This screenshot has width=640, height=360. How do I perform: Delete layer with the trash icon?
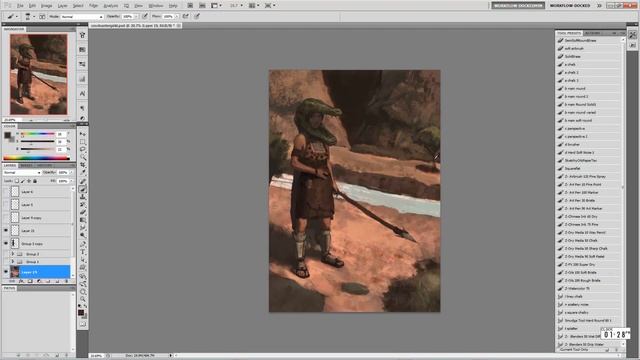pyautogui.click(x=66, y=281)
